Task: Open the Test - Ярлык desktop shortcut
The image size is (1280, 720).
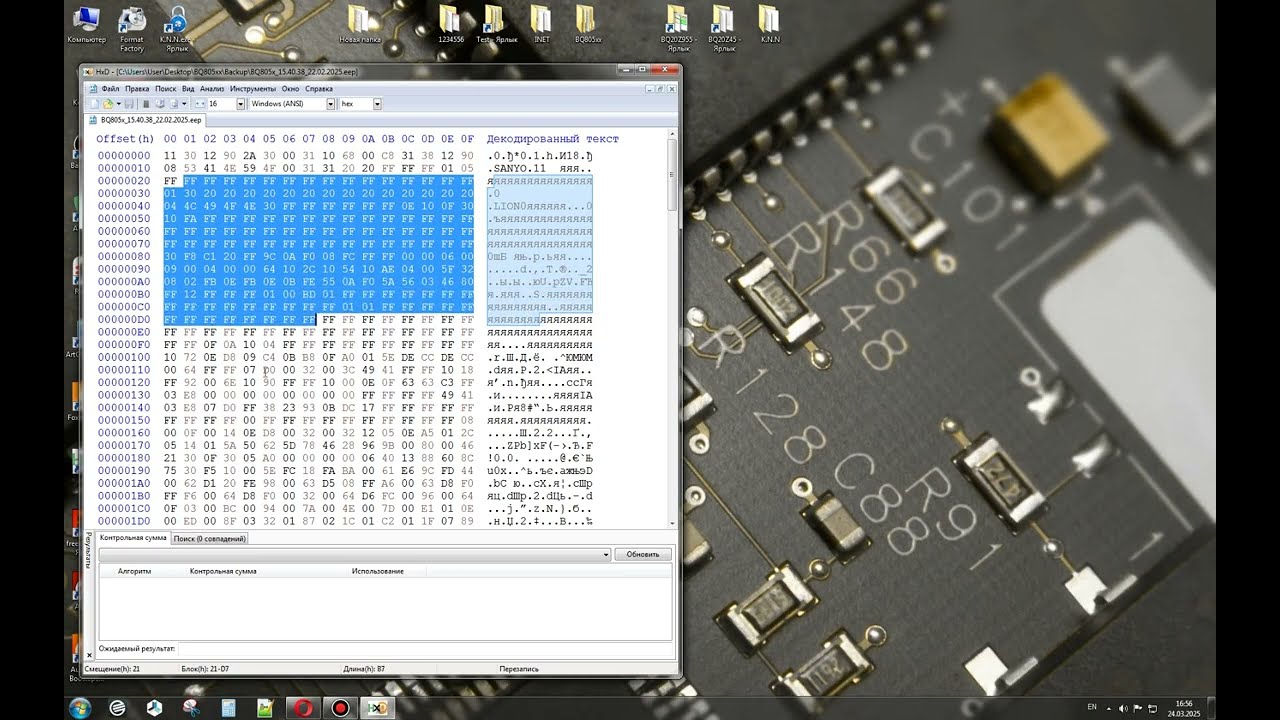Action: [496, 24]
